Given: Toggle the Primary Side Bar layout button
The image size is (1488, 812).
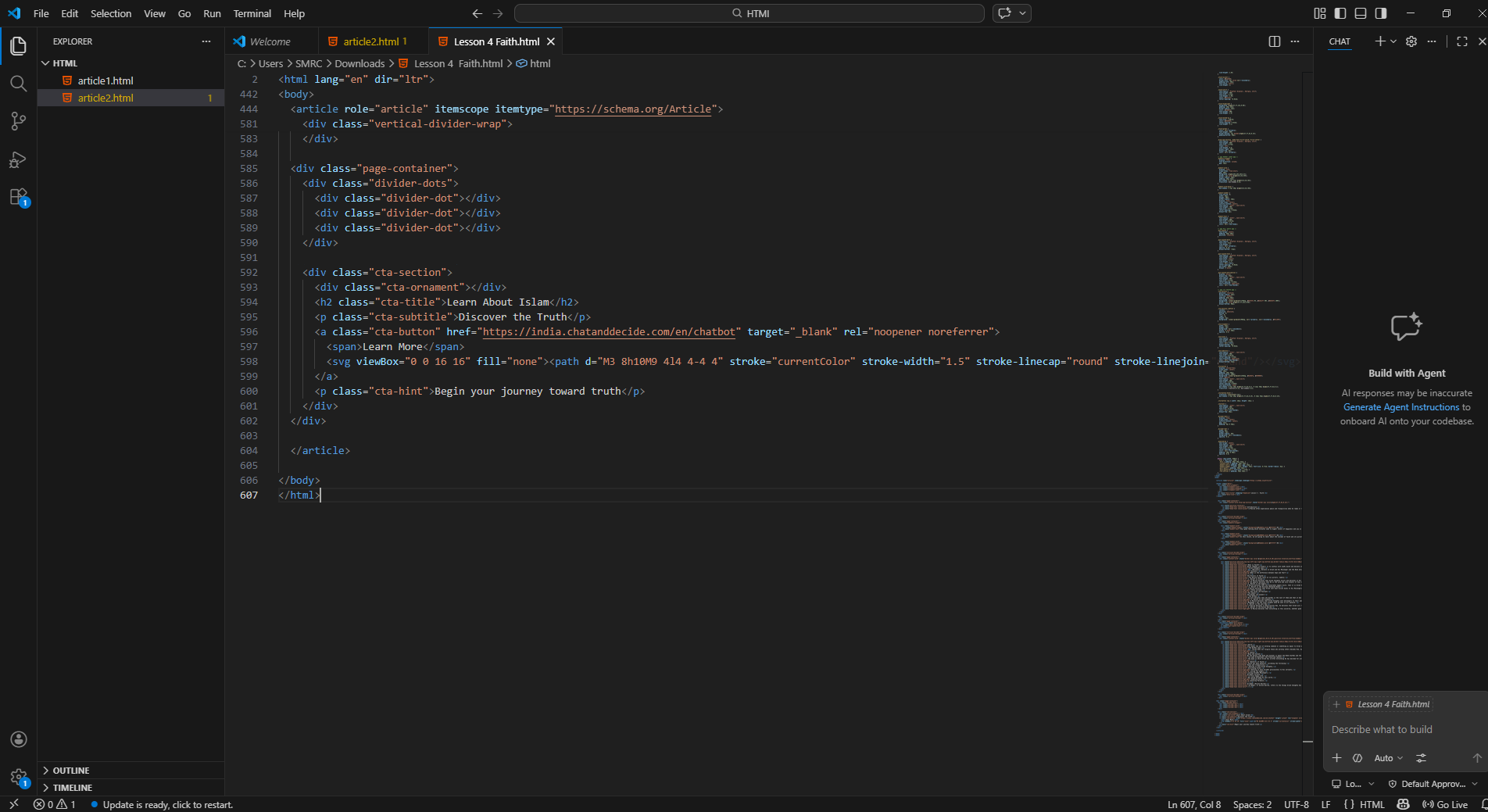Looking at the screenshot, I should (x=1340, y=13).
